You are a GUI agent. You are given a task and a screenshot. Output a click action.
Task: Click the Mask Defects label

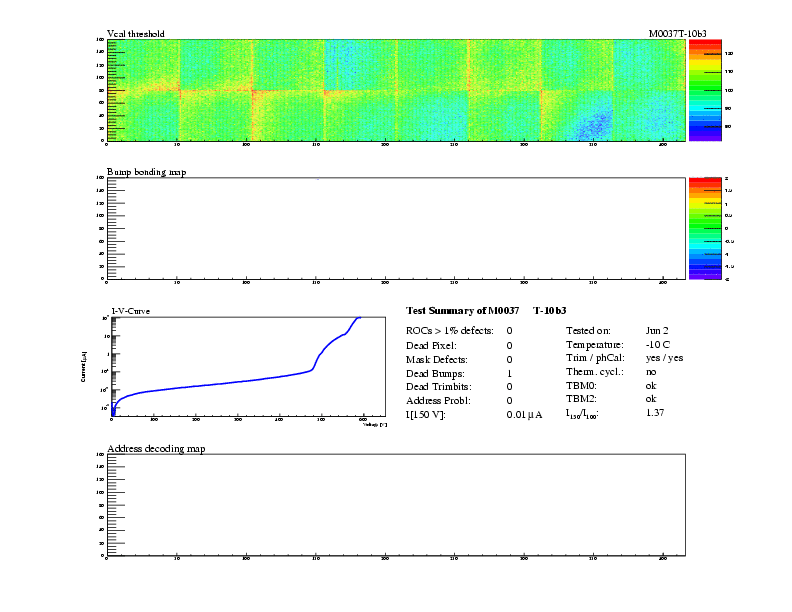pos(435,358)
